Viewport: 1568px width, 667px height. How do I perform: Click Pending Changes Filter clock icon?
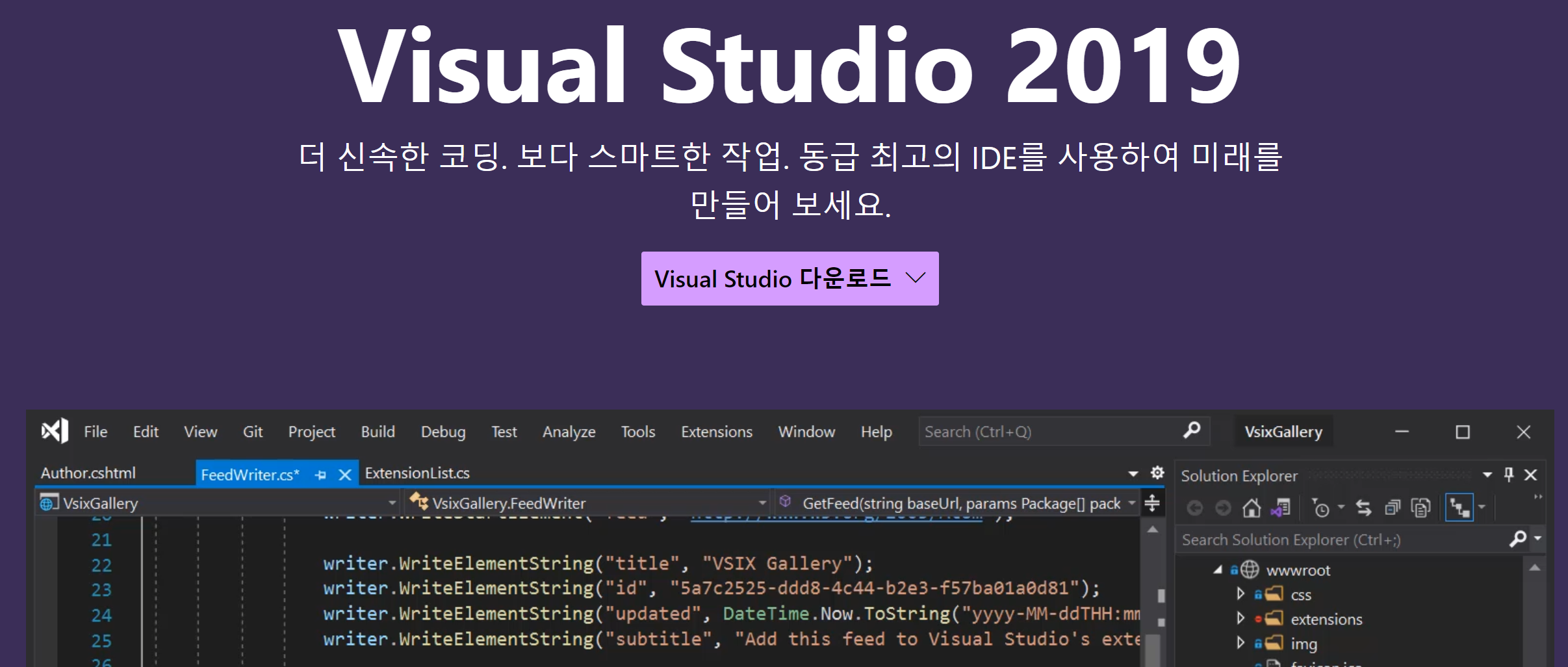pos(1320,508)
